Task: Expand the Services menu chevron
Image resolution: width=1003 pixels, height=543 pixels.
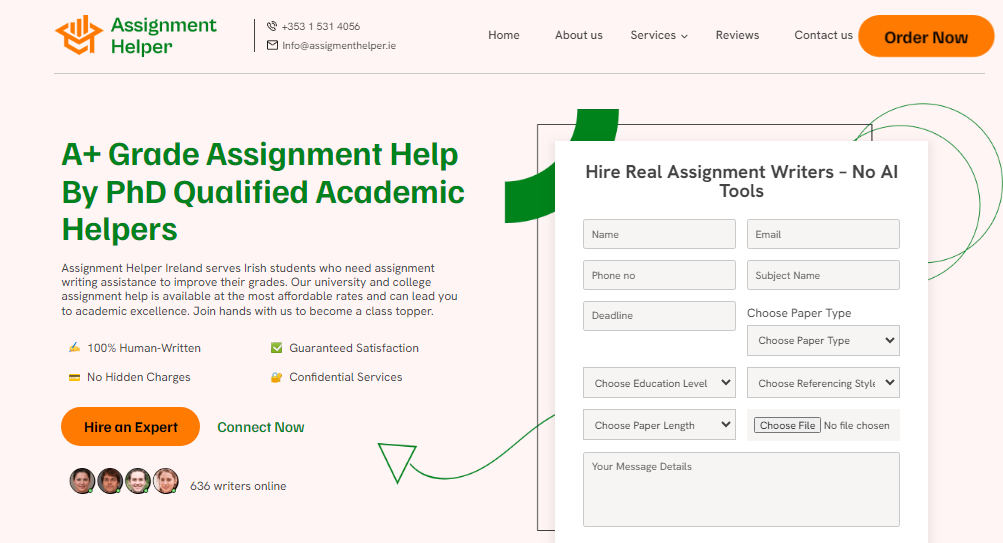Action: tap(685, 36)
